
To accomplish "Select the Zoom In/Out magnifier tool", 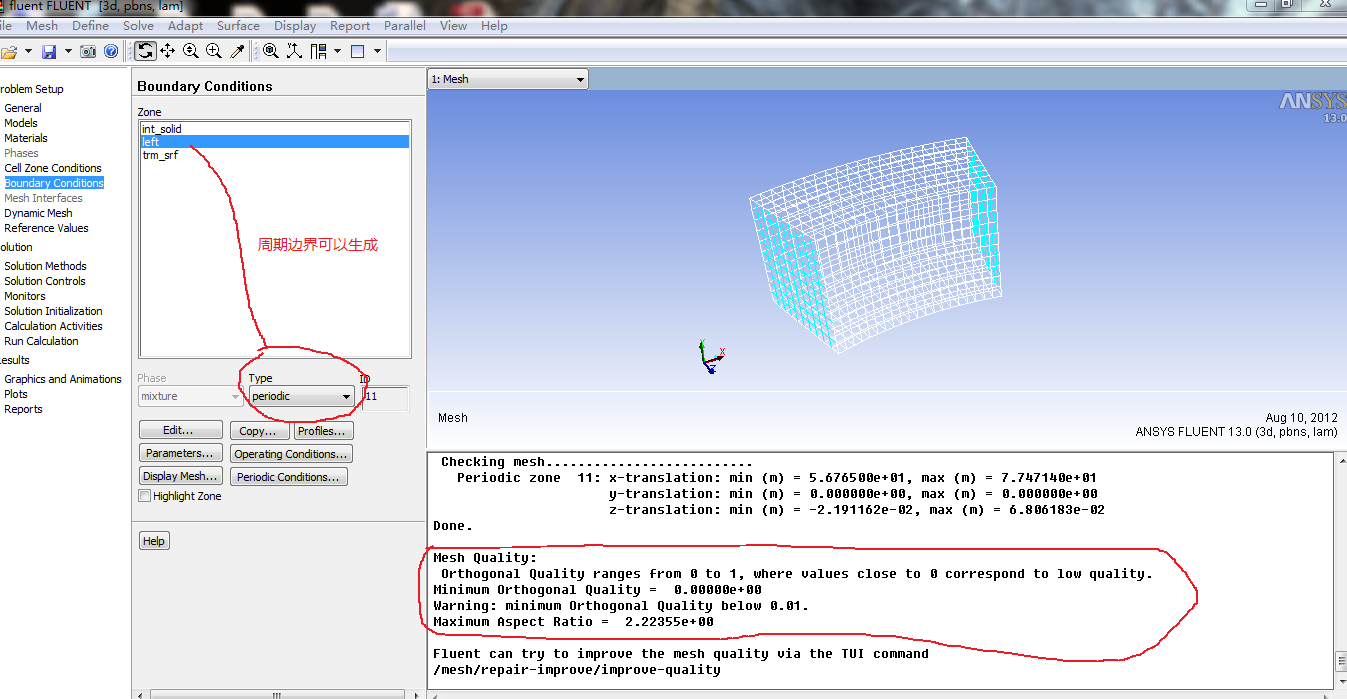I will (191, 51).
